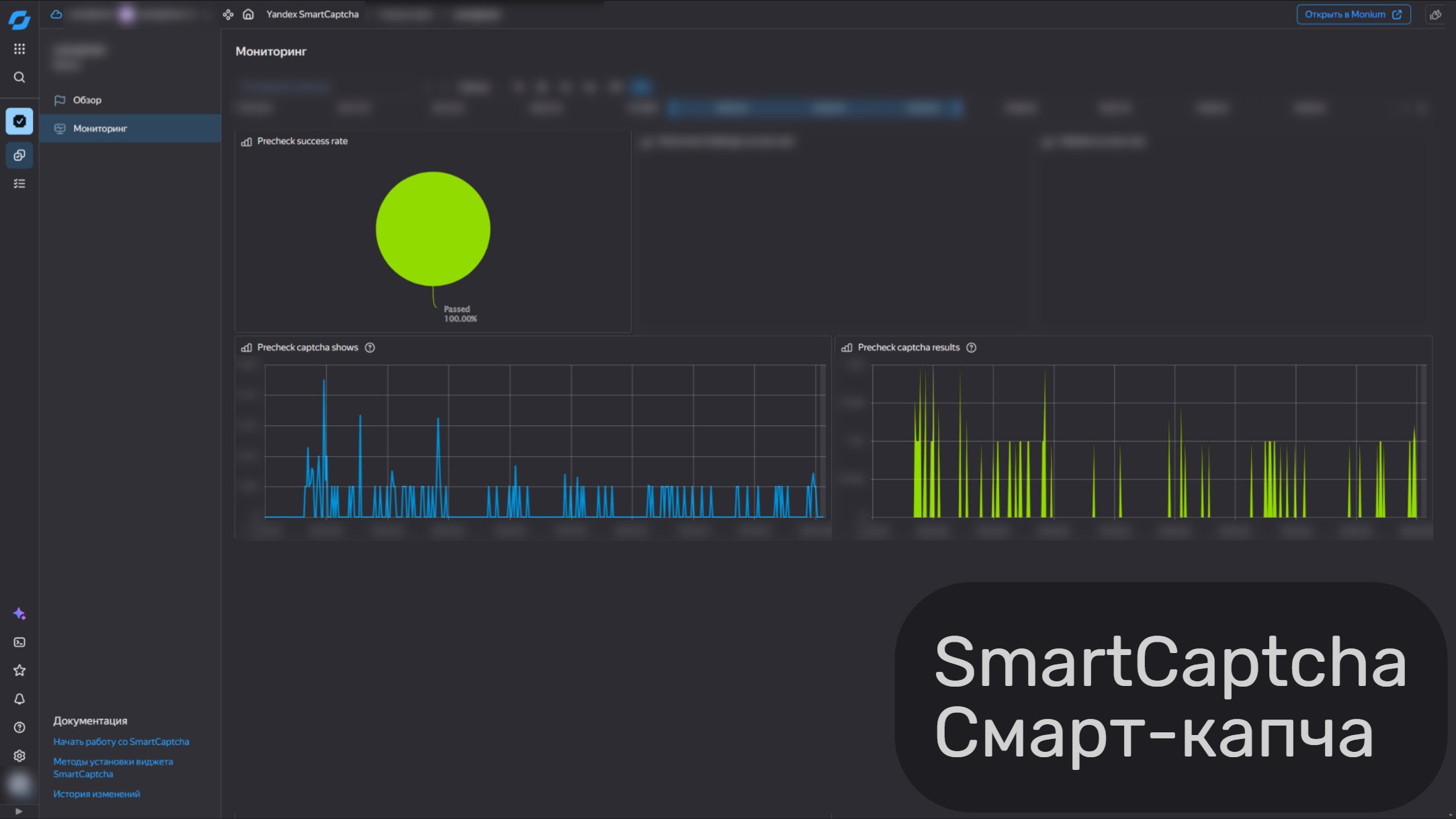The image size is (1456, 819).
Task: Click chart icon beside Precheck success rate
Action: 247,142
